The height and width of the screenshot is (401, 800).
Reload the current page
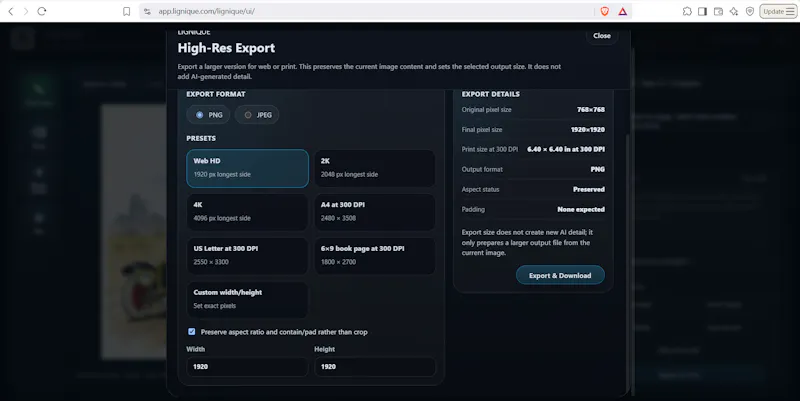pyautogui.click(x=42, y=11)
